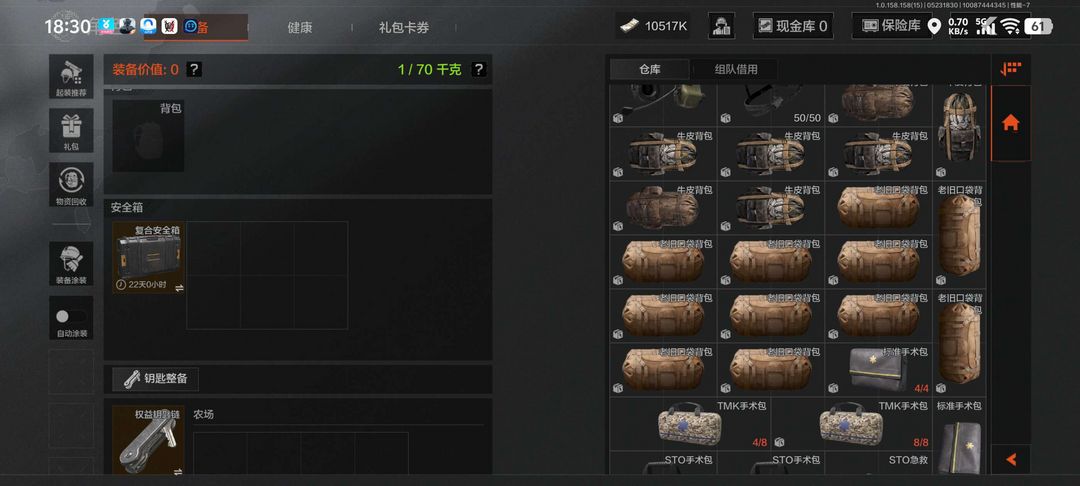Viewport: 1080px width, 486px height.
Task: Open the 礼包卡券 tab
Action: pos(404,28)
